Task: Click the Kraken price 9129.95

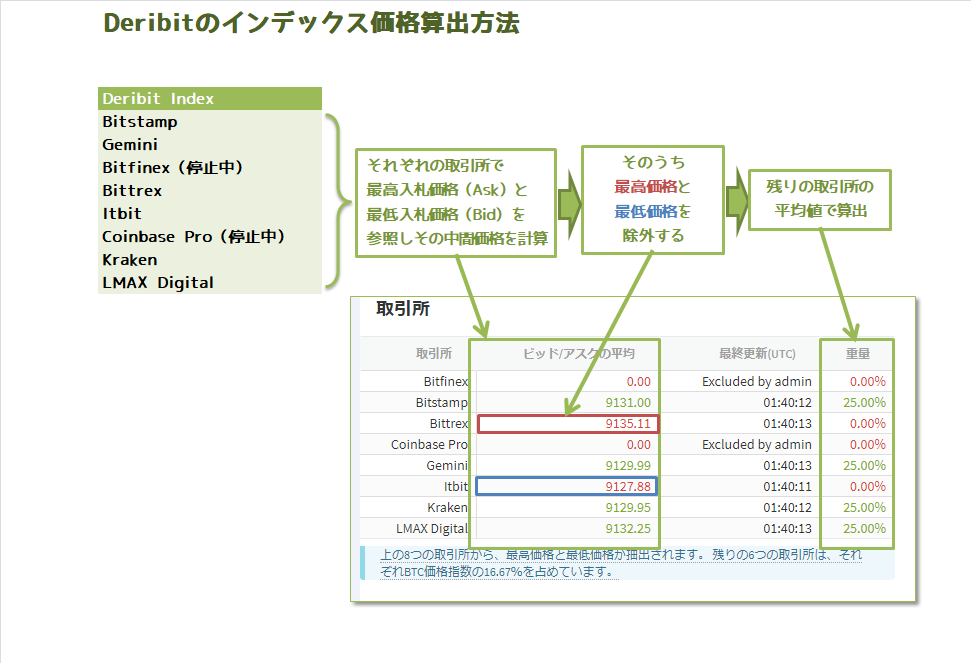Action: click(x=628, y=508)
